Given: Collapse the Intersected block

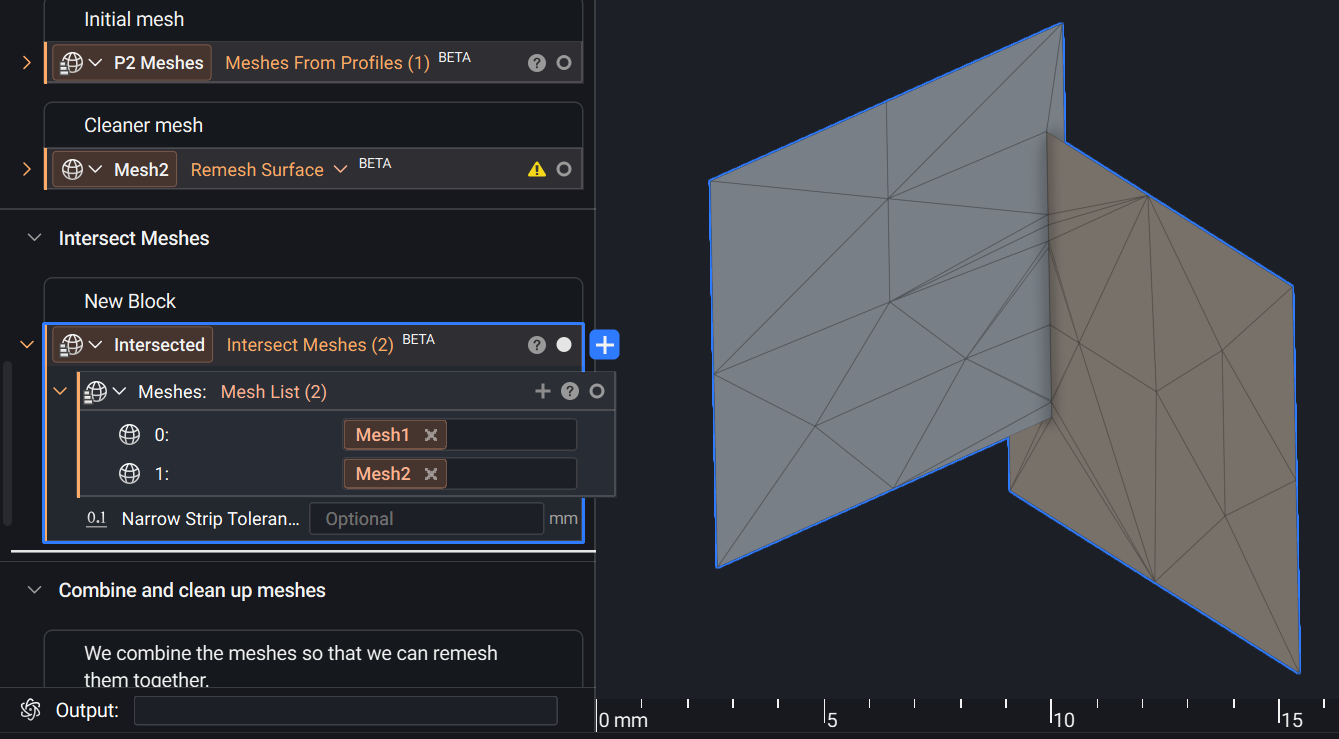Looking at the screenshot, I should (27, 345).
